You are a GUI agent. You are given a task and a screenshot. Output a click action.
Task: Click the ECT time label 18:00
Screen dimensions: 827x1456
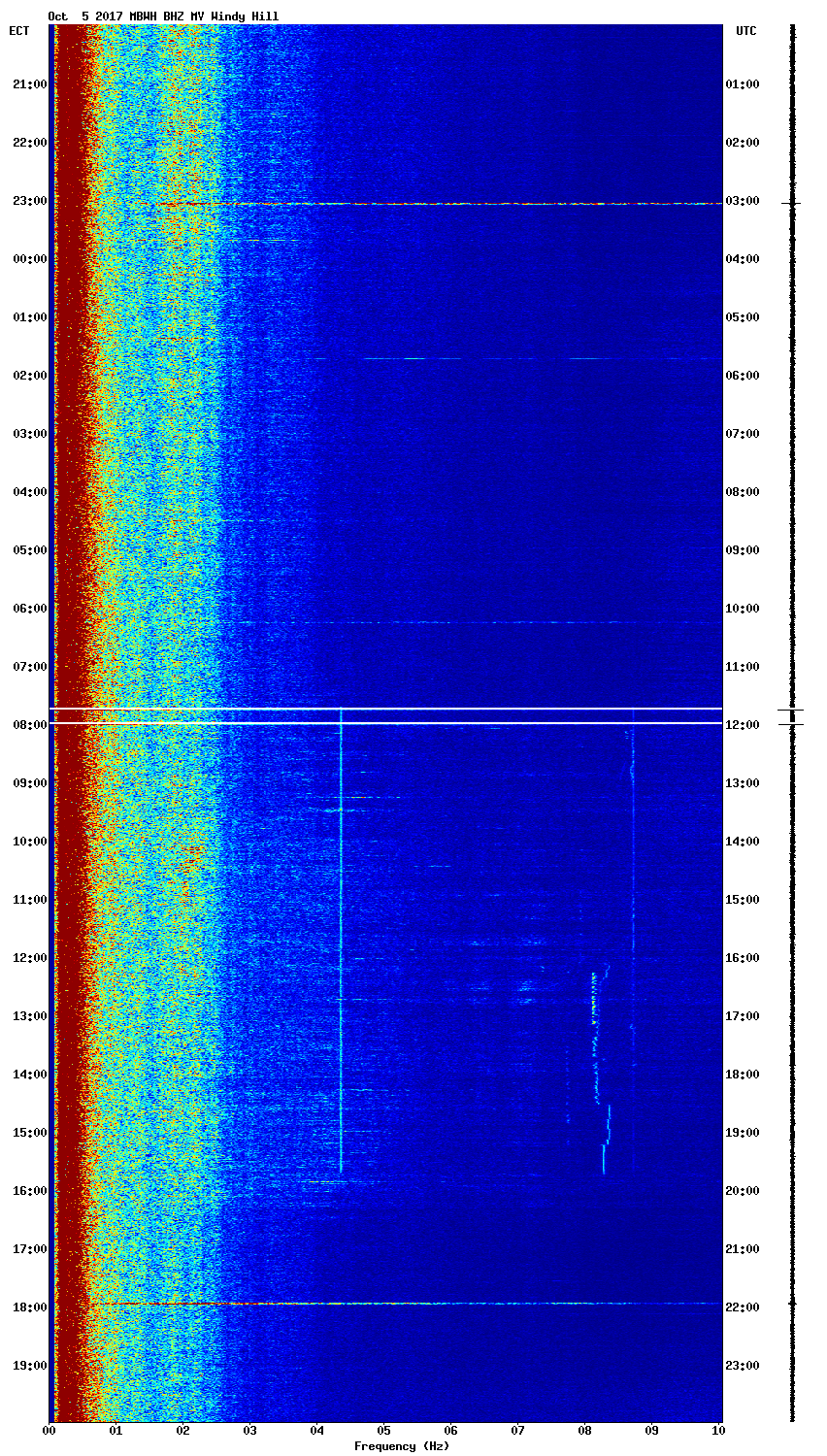(x=30, y=1307)
